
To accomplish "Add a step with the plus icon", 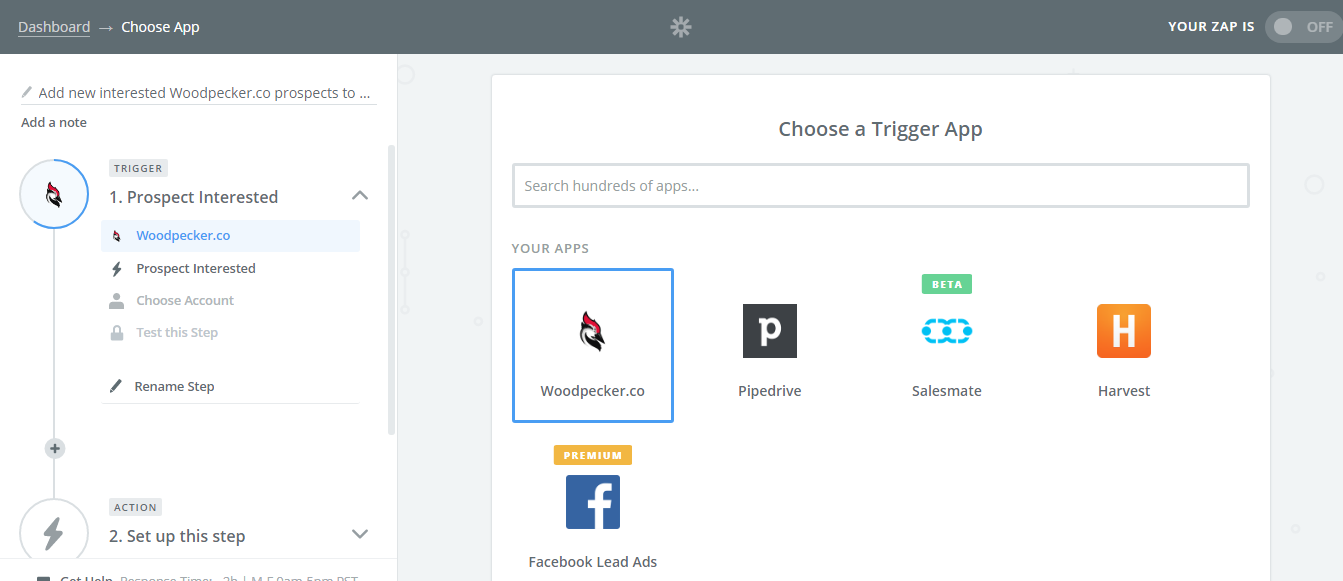I will (55, 449).
